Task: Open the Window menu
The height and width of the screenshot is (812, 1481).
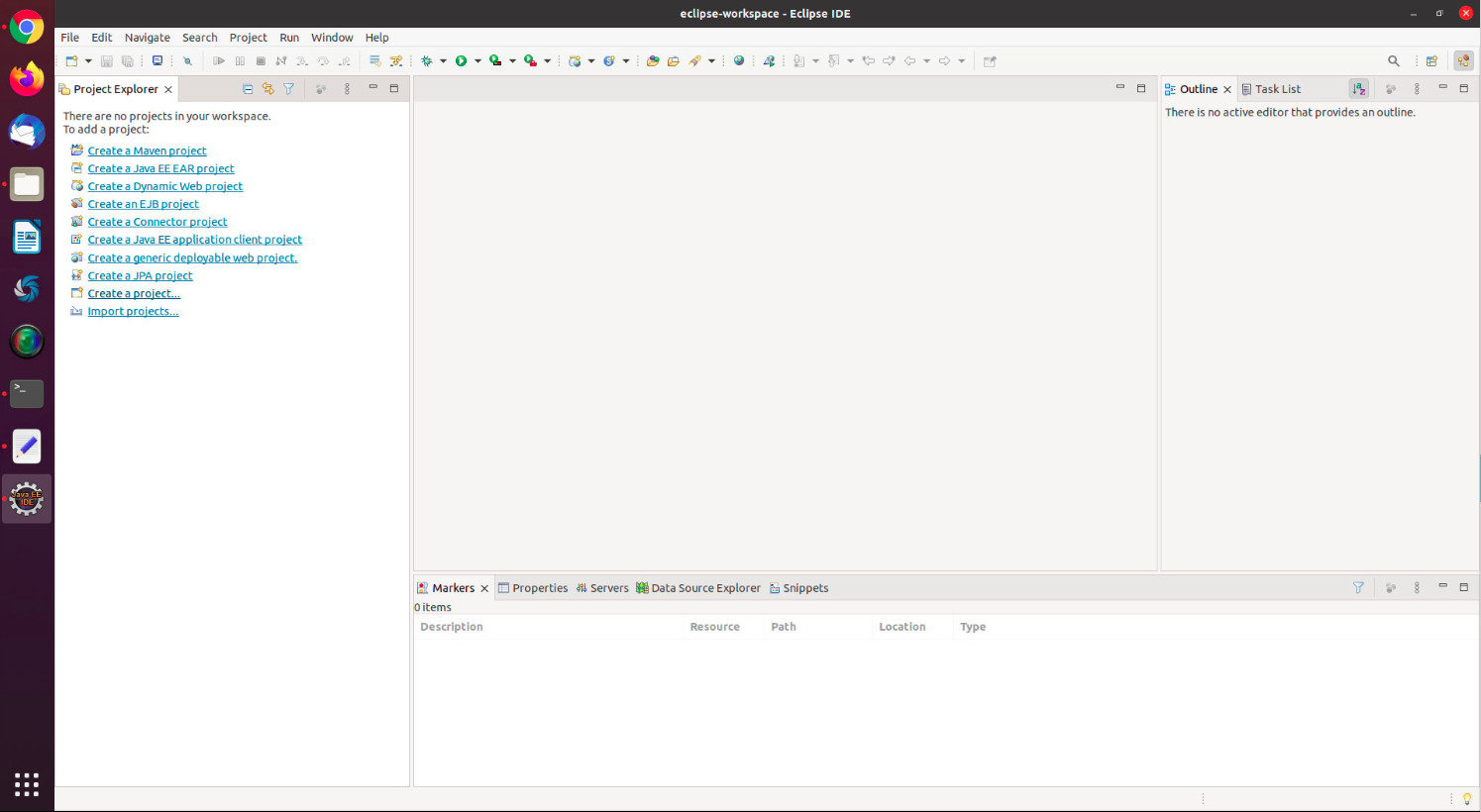Action: 332,38
